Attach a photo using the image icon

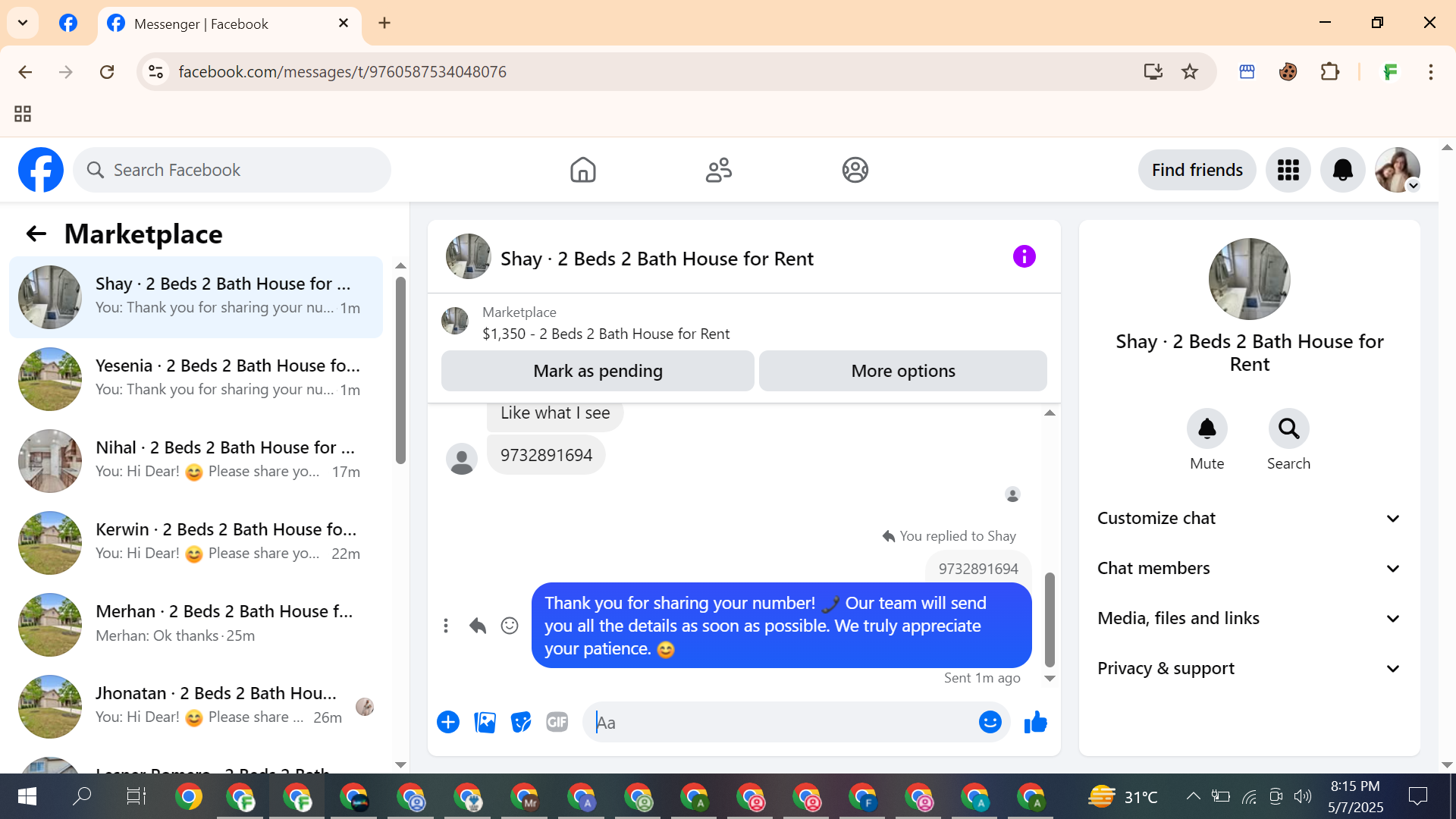pyautogui.click(x=485, y=723)
